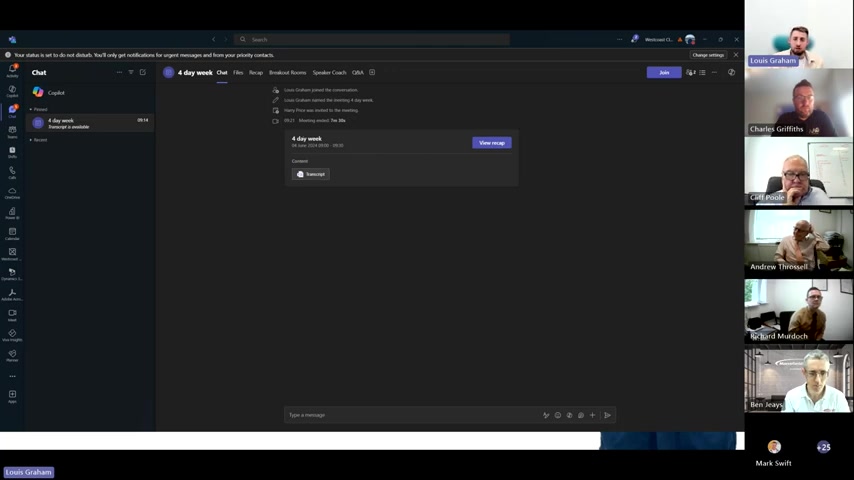This screenshot has height=480, width=854.
Task: Select Richard Murdoch's video tile
Action: coord(799,310)
